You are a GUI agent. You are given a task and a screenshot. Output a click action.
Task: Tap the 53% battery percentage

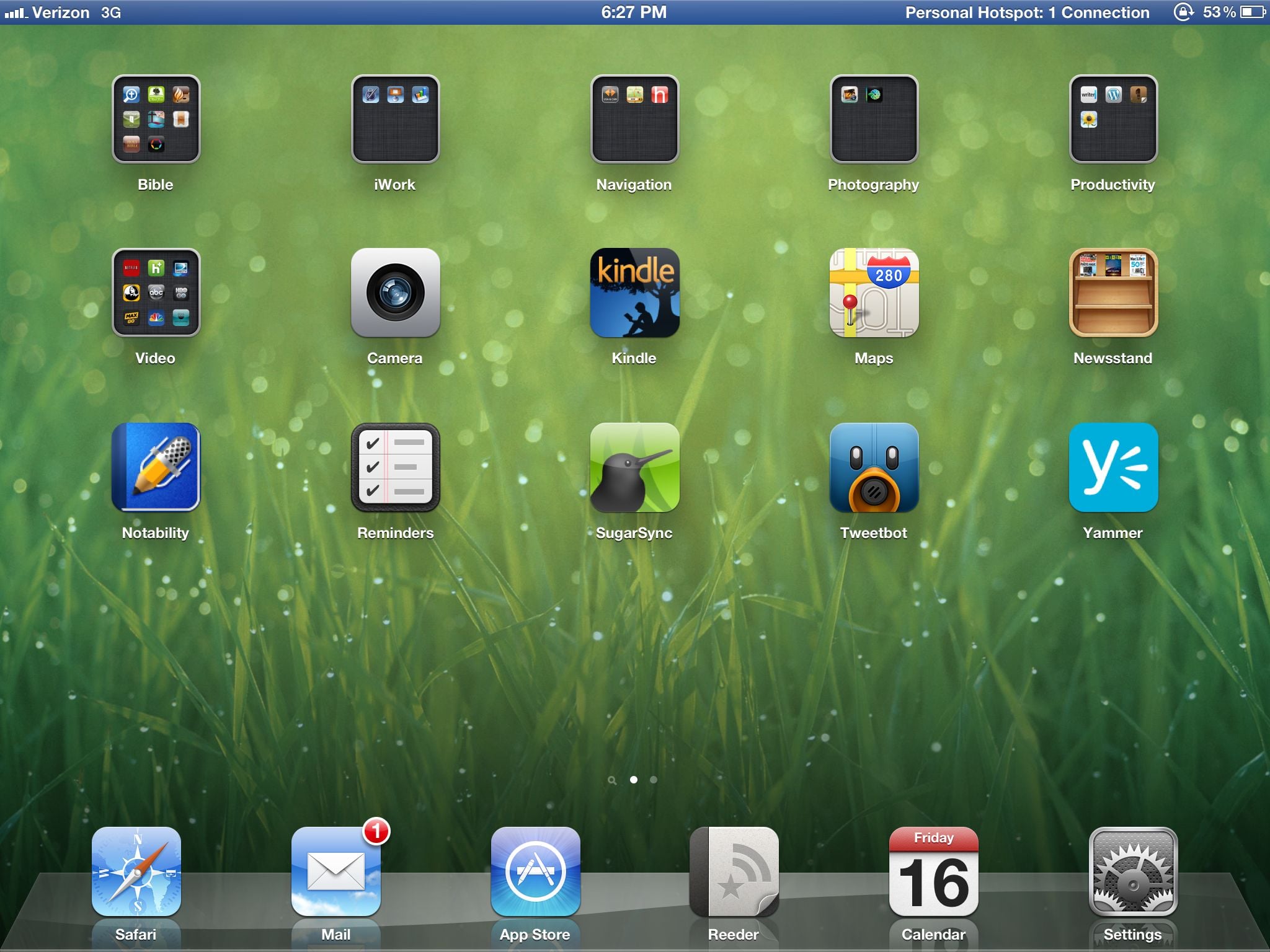click(1219, 12)
